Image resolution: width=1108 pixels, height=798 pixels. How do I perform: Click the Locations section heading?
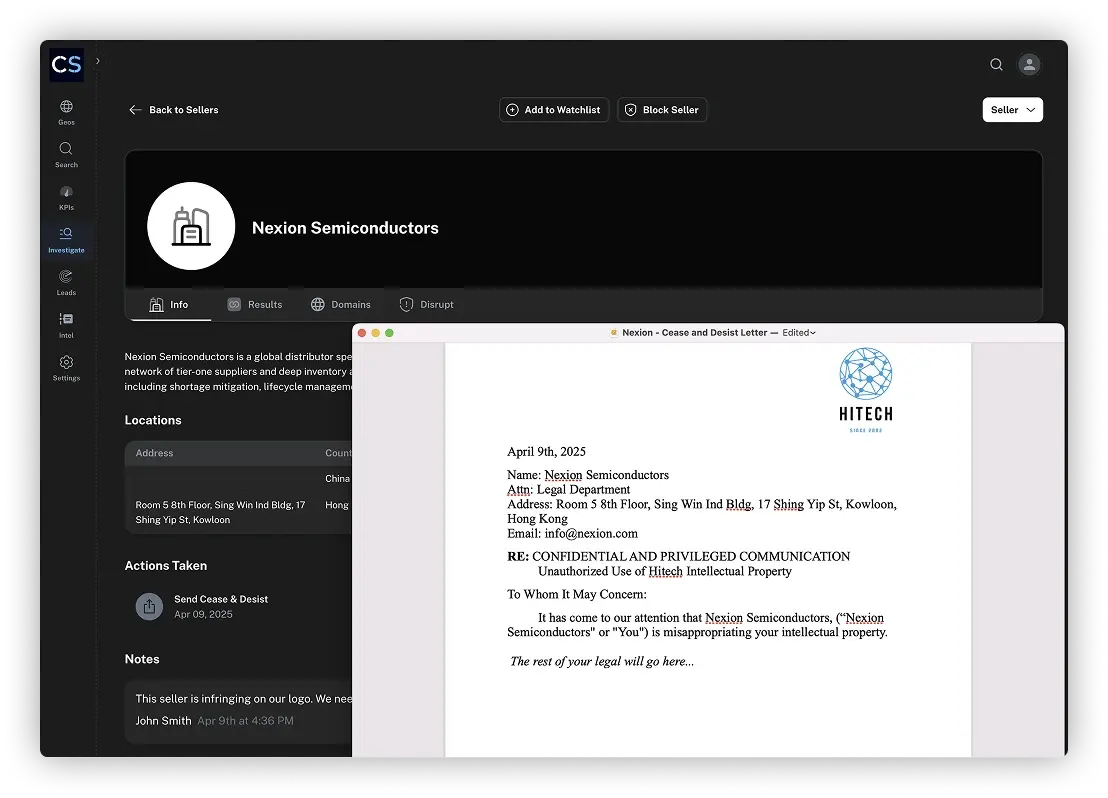[x=153, y=421]
